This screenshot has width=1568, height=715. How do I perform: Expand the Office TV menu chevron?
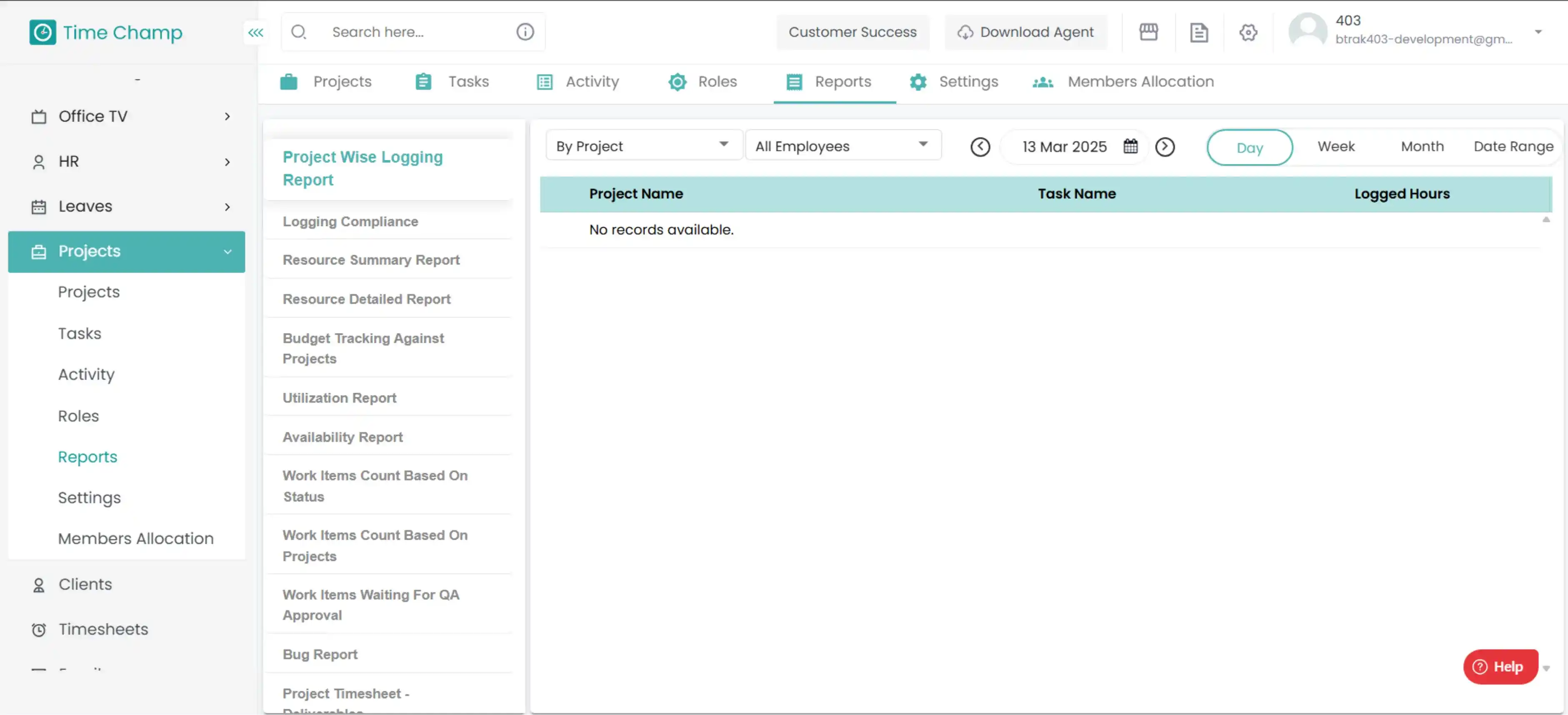coord(227,116)
